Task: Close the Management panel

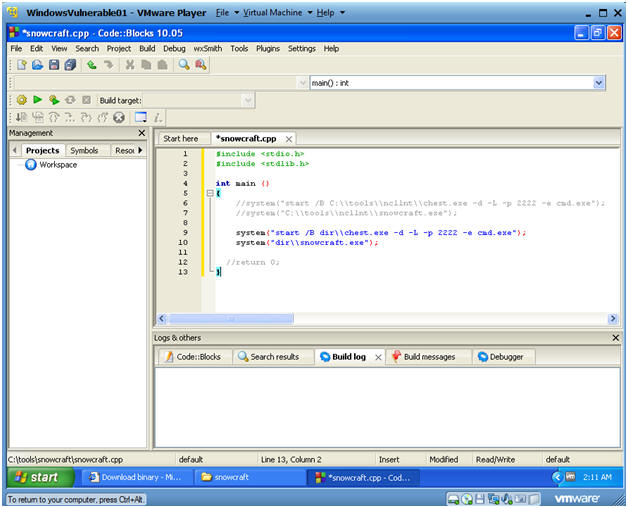Action: click(x=142, y=133)
